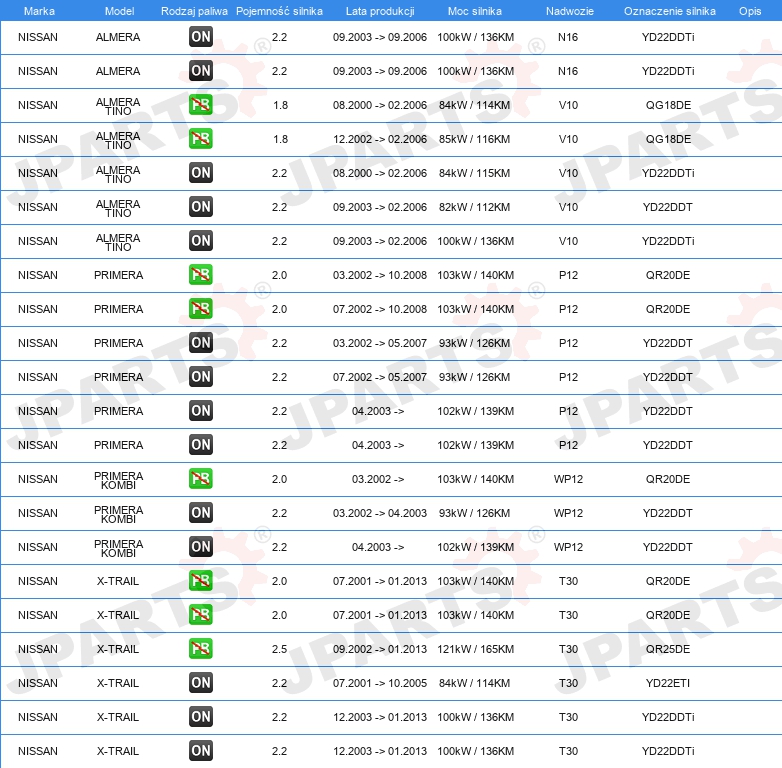Click the open-ended date 03.2002 -> in the Primera Kombi row

[378, 479]
